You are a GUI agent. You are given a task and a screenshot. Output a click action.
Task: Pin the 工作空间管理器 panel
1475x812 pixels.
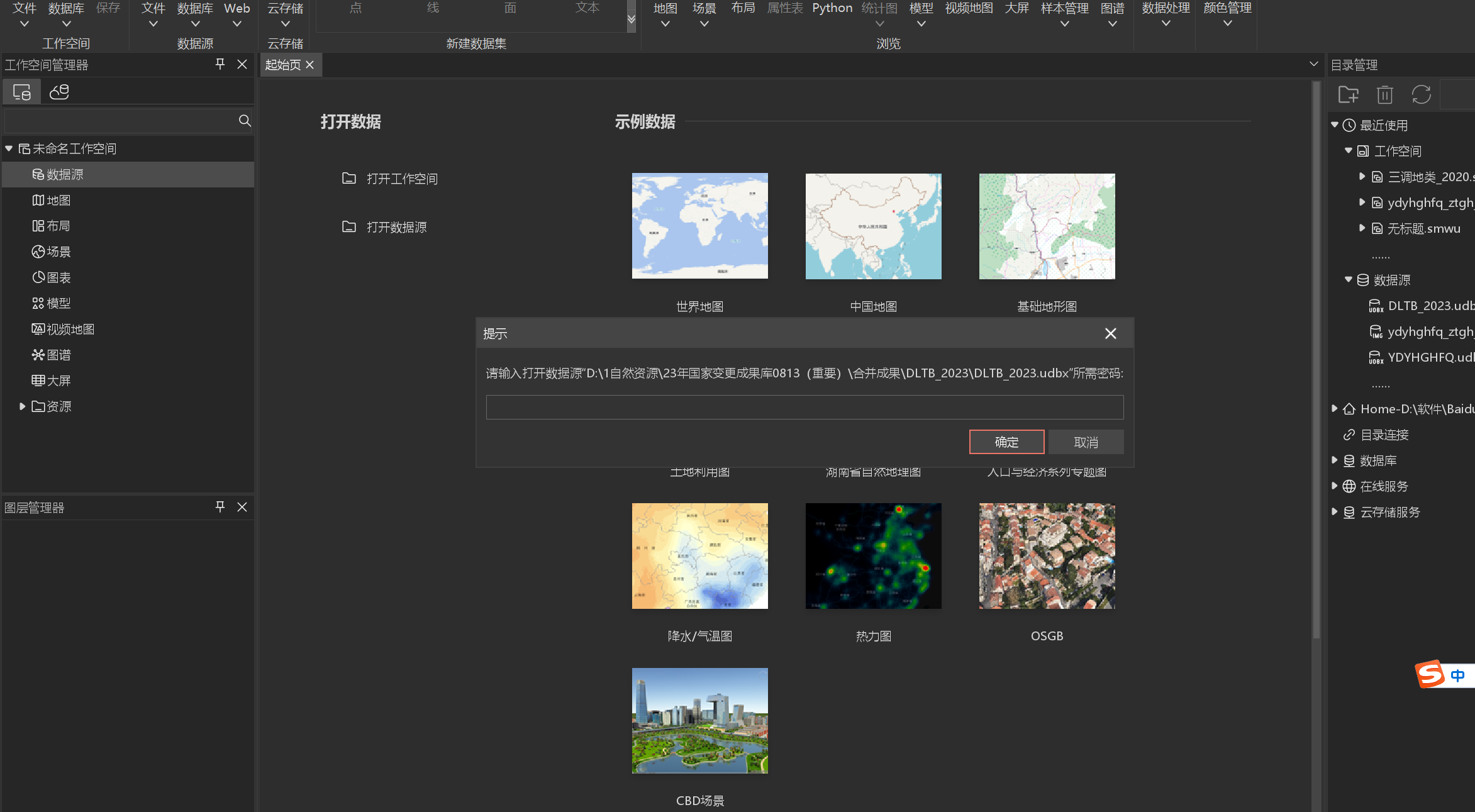220,64
